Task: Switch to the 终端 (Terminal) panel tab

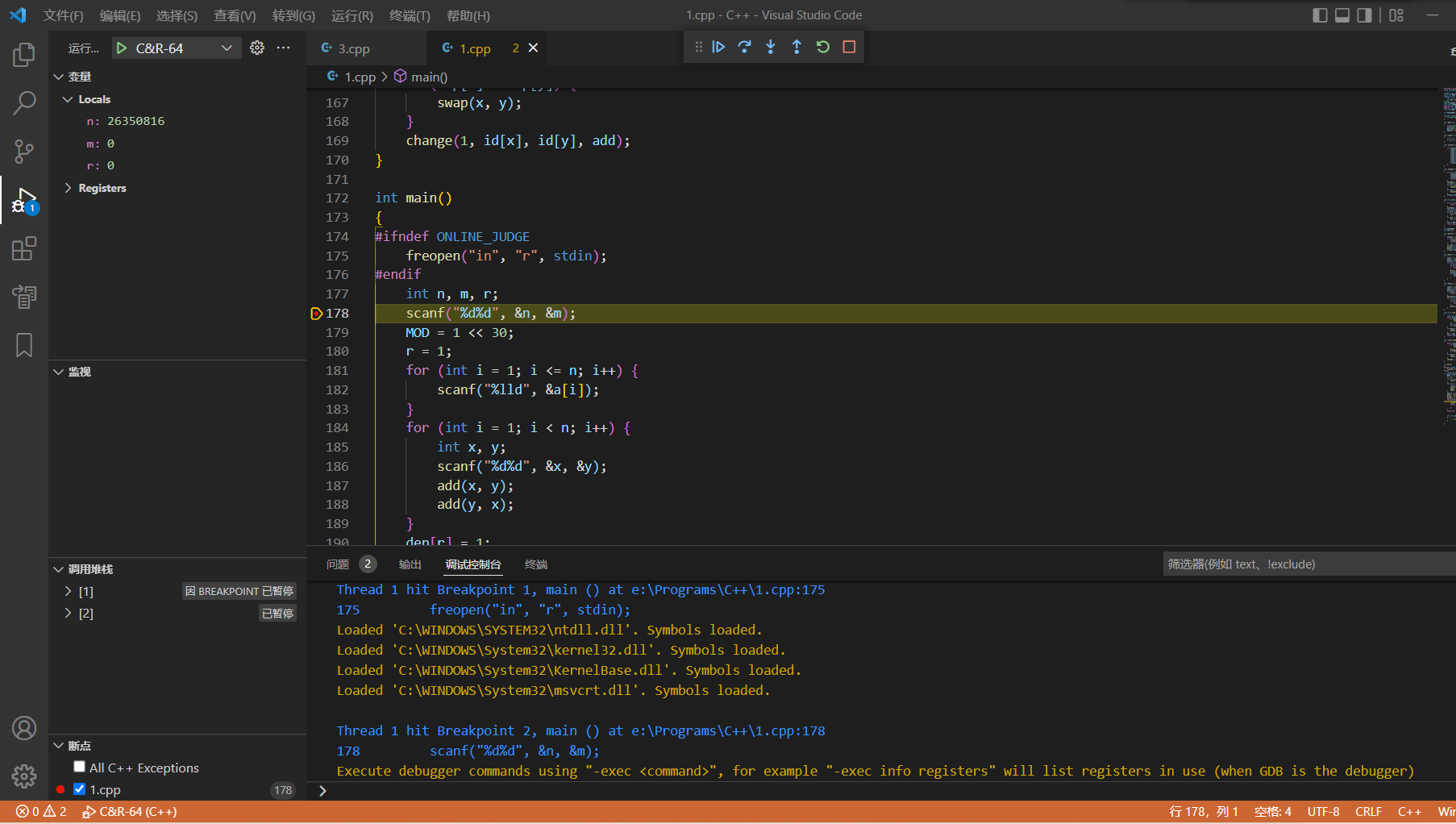Action: 536,564
